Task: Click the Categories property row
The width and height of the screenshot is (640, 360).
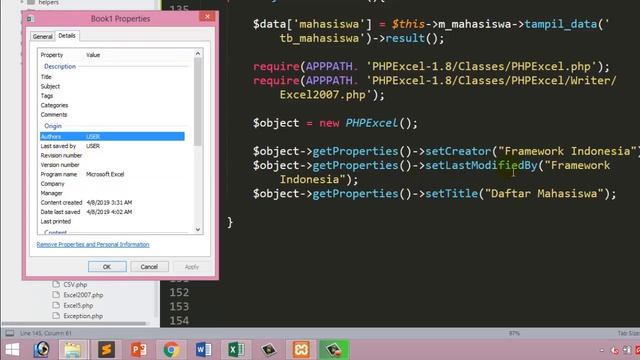Action: pos(112,105)
